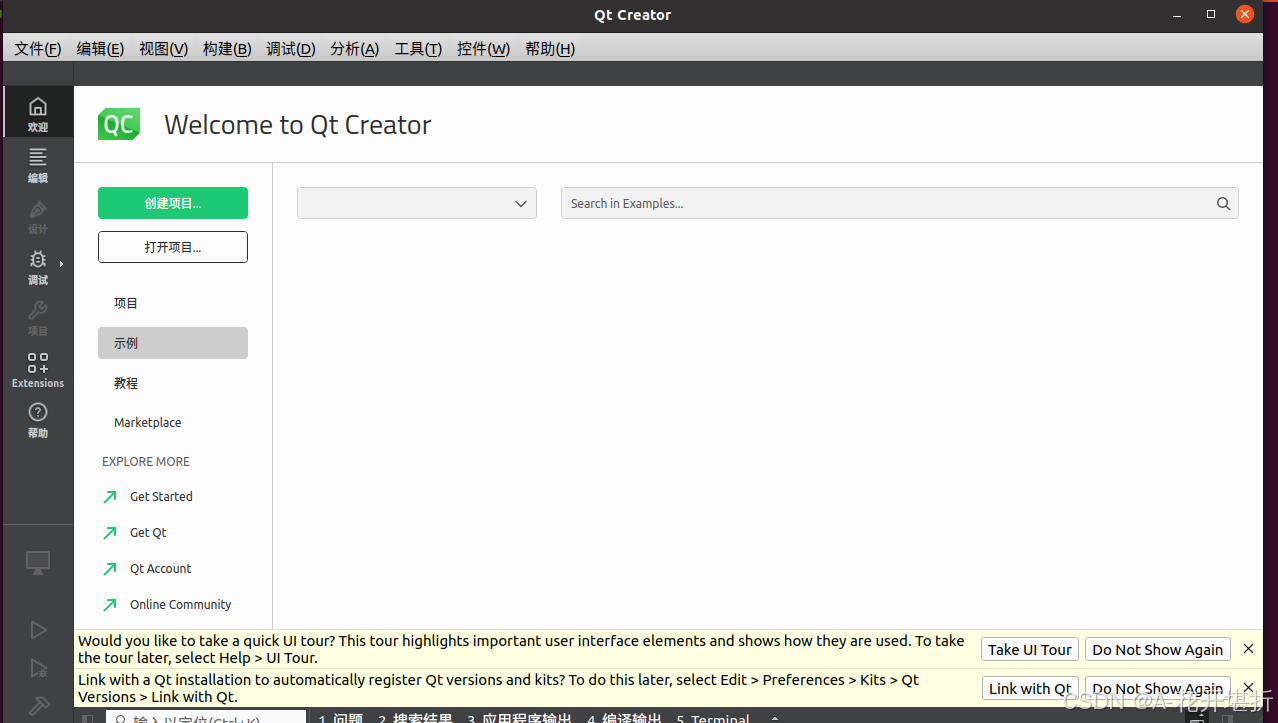Image resolution: width=1278 pixels, height=723 pixels.
Task: Open the Projects (项目) mode in sidebar
Action: tap(37, 317)
